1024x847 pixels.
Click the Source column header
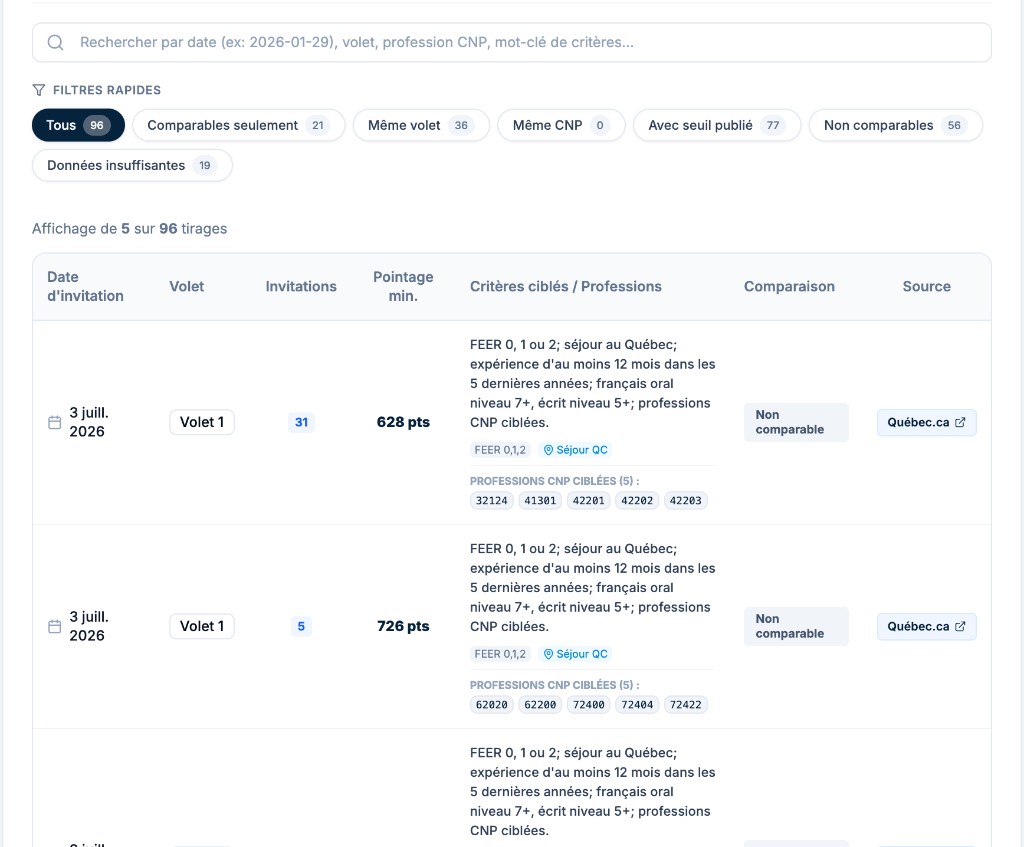pyautogui.click(x=926, y=286)
